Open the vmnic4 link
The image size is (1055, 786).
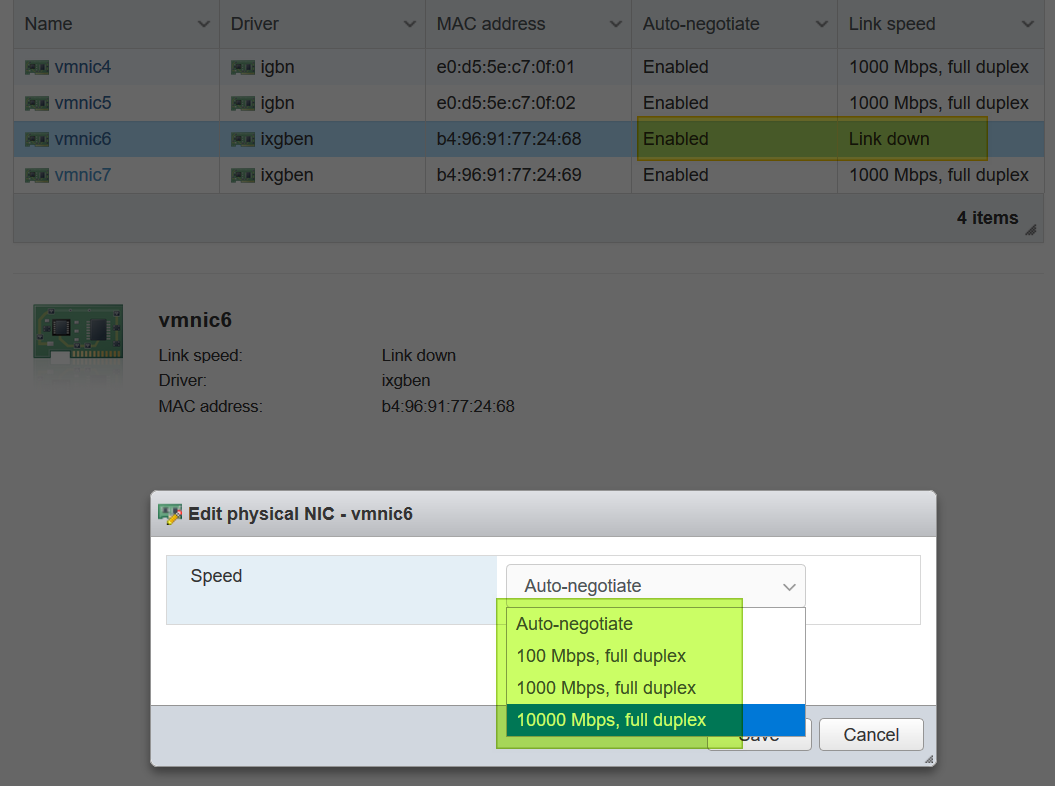point(83,68)
